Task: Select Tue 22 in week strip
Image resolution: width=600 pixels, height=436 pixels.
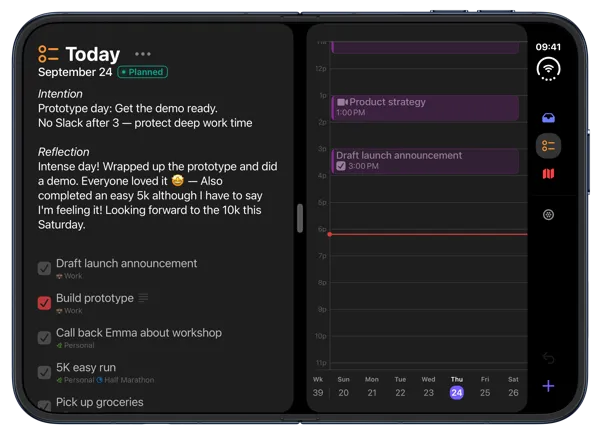Action: (400, 387)
